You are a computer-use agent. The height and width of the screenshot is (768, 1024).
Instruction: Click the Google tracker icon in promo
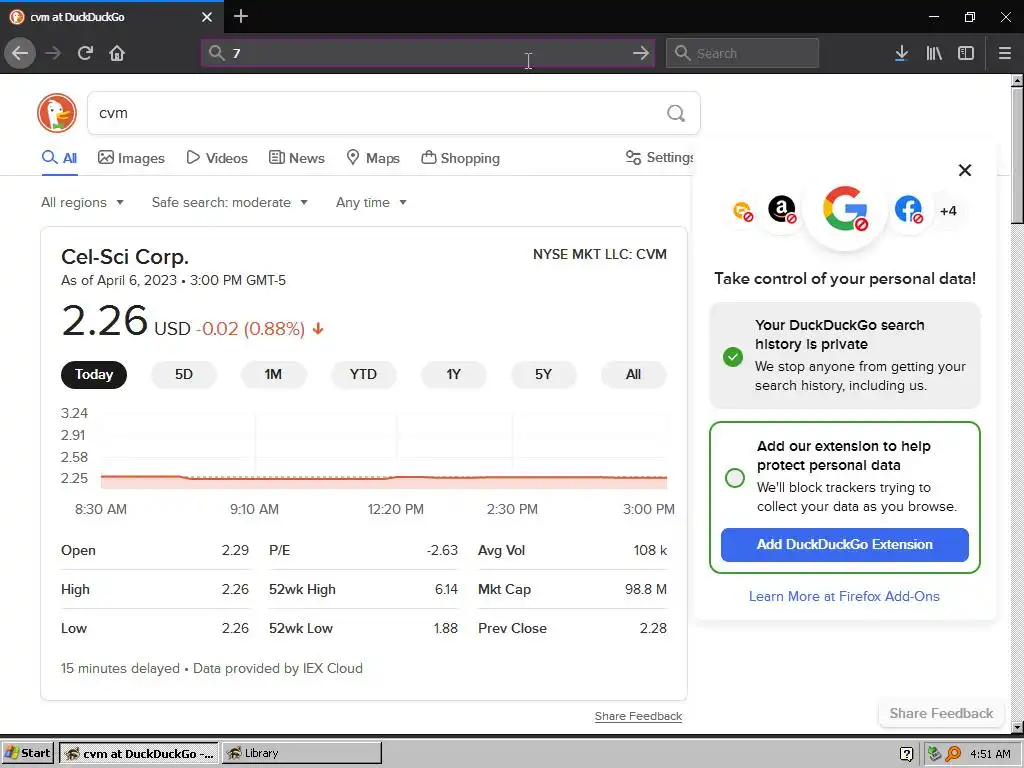tap(845, 210)
